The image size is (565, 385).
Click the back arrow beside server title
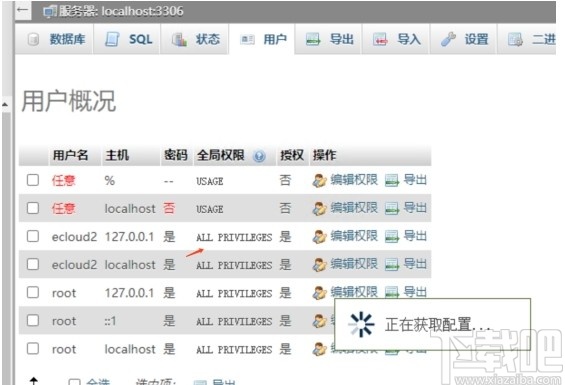(23, 9)
